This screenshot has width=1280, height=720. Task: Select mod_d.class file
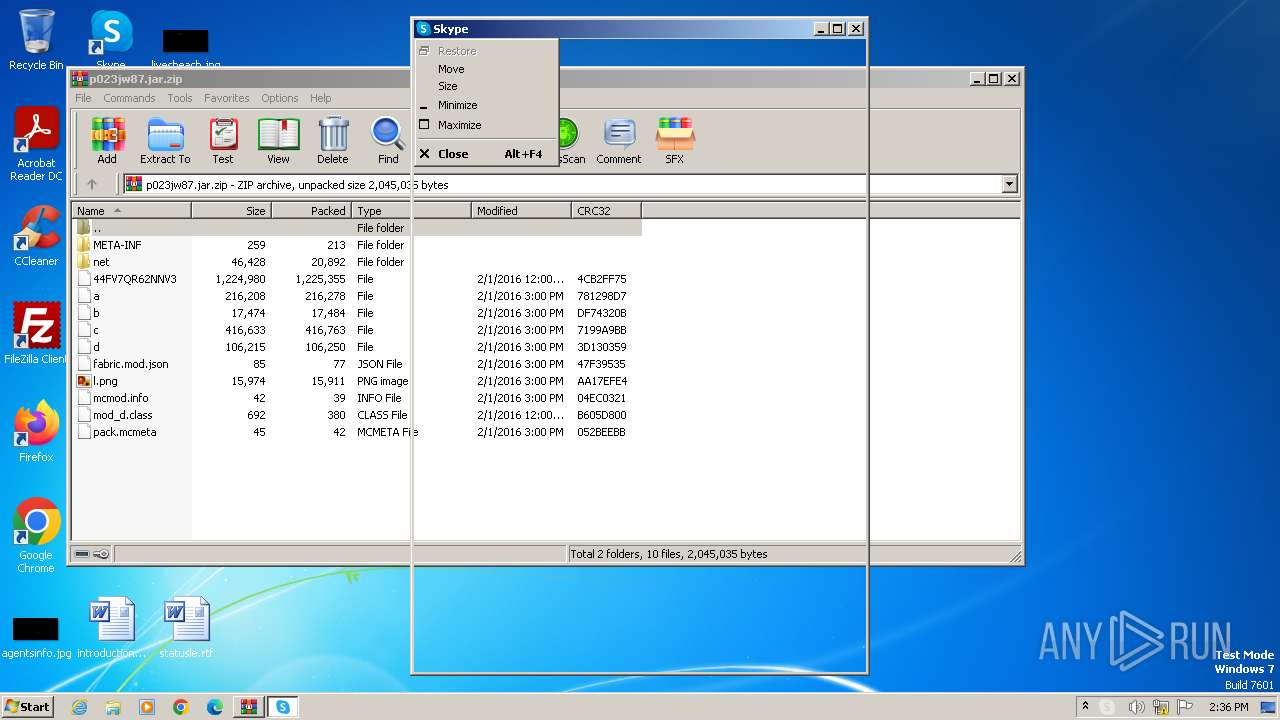coord(357,415)
